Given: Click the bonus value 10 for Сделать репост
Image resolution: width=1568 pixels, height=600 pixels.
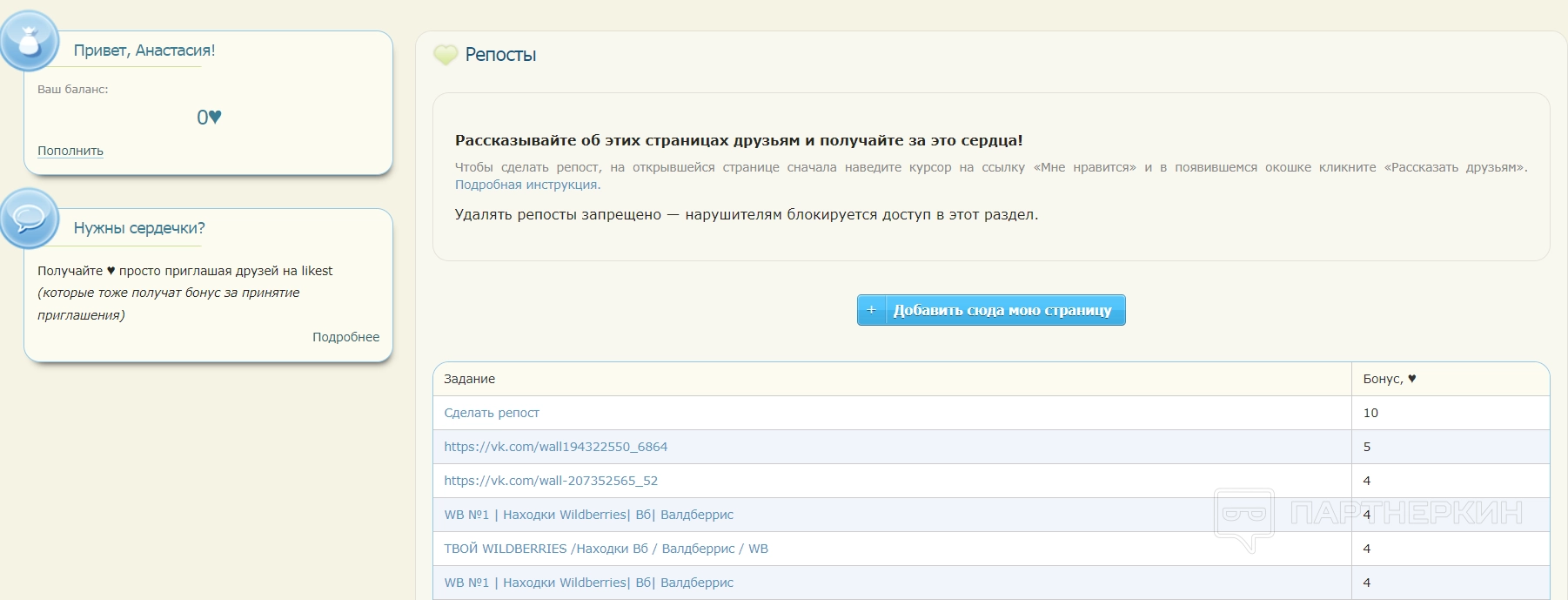Looking at the screenshot, I should click(x=1370, y=413).
